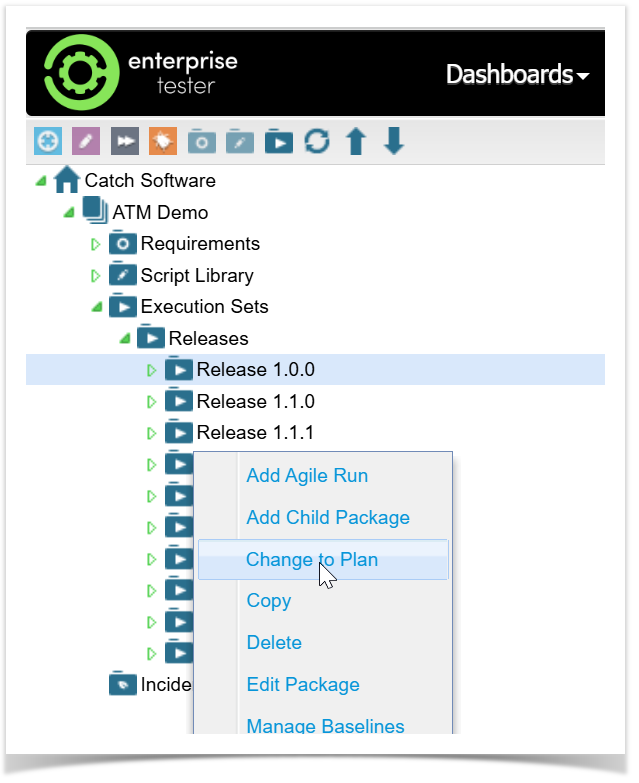Click the script folder toolbar icon
The image size is (639, 783).
240,141
